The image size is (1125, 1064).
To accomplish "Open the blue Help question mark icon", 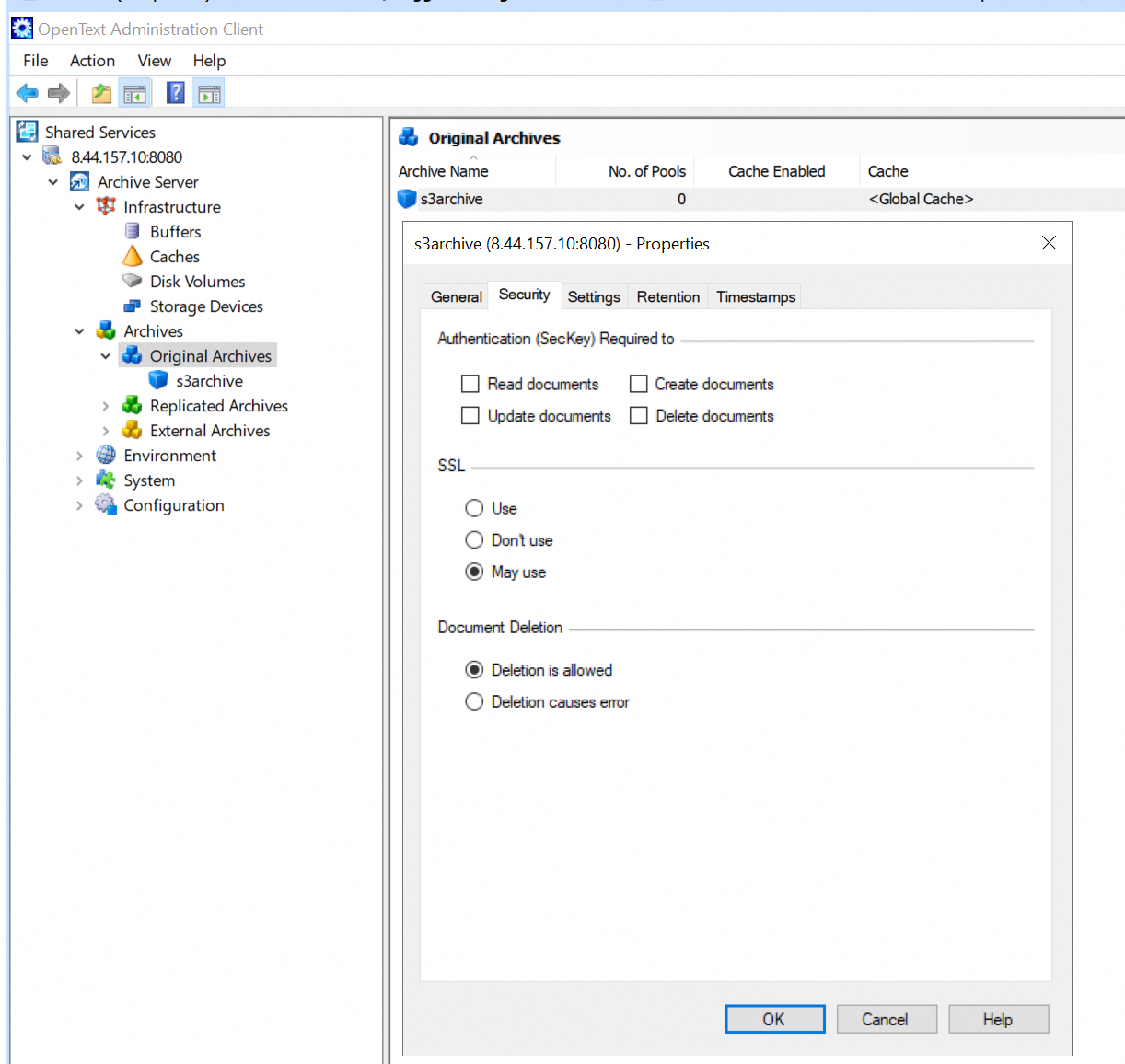I will tap(176, 93).
